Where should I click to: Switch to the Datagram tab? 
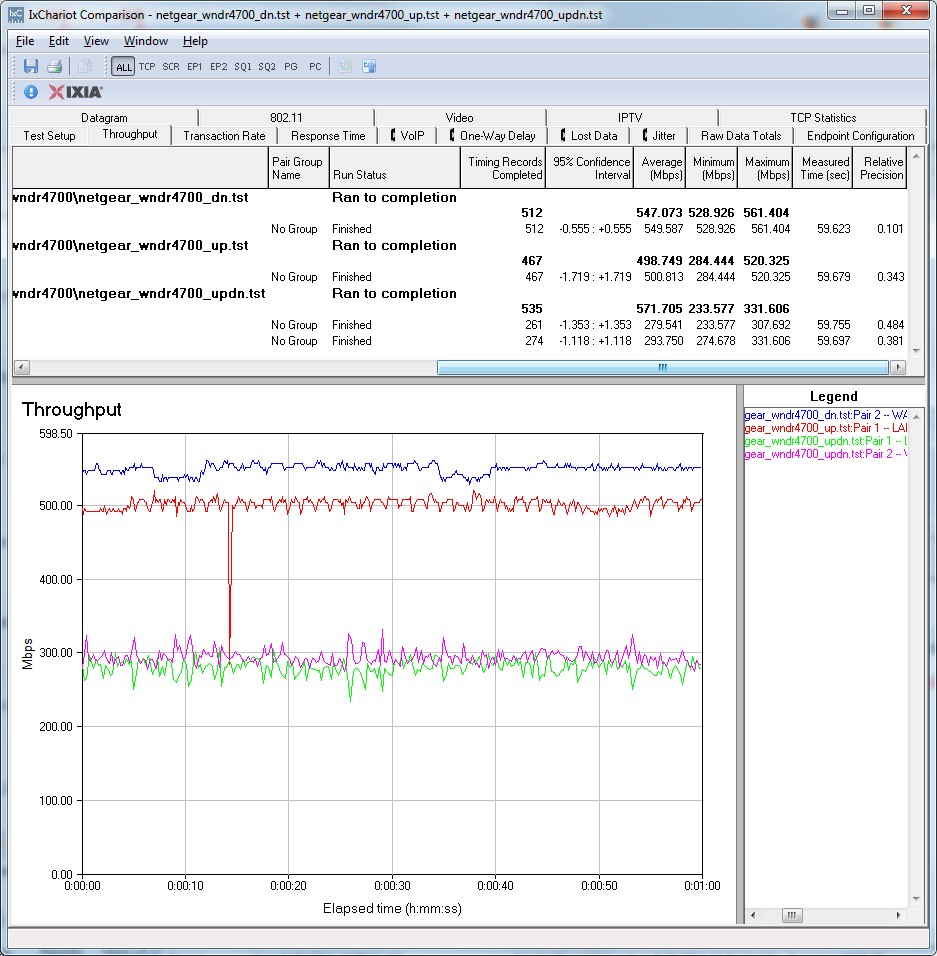104,118
